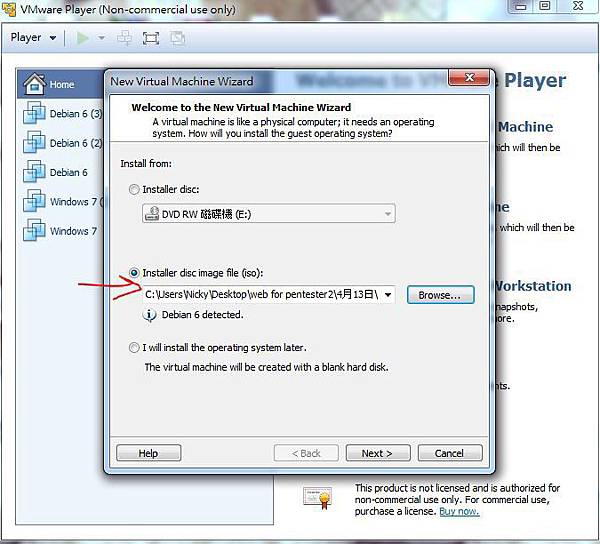Click the first Windows 7 VM icon
Image resolution: width=600 pixels, height=544 pixels.
34,201
